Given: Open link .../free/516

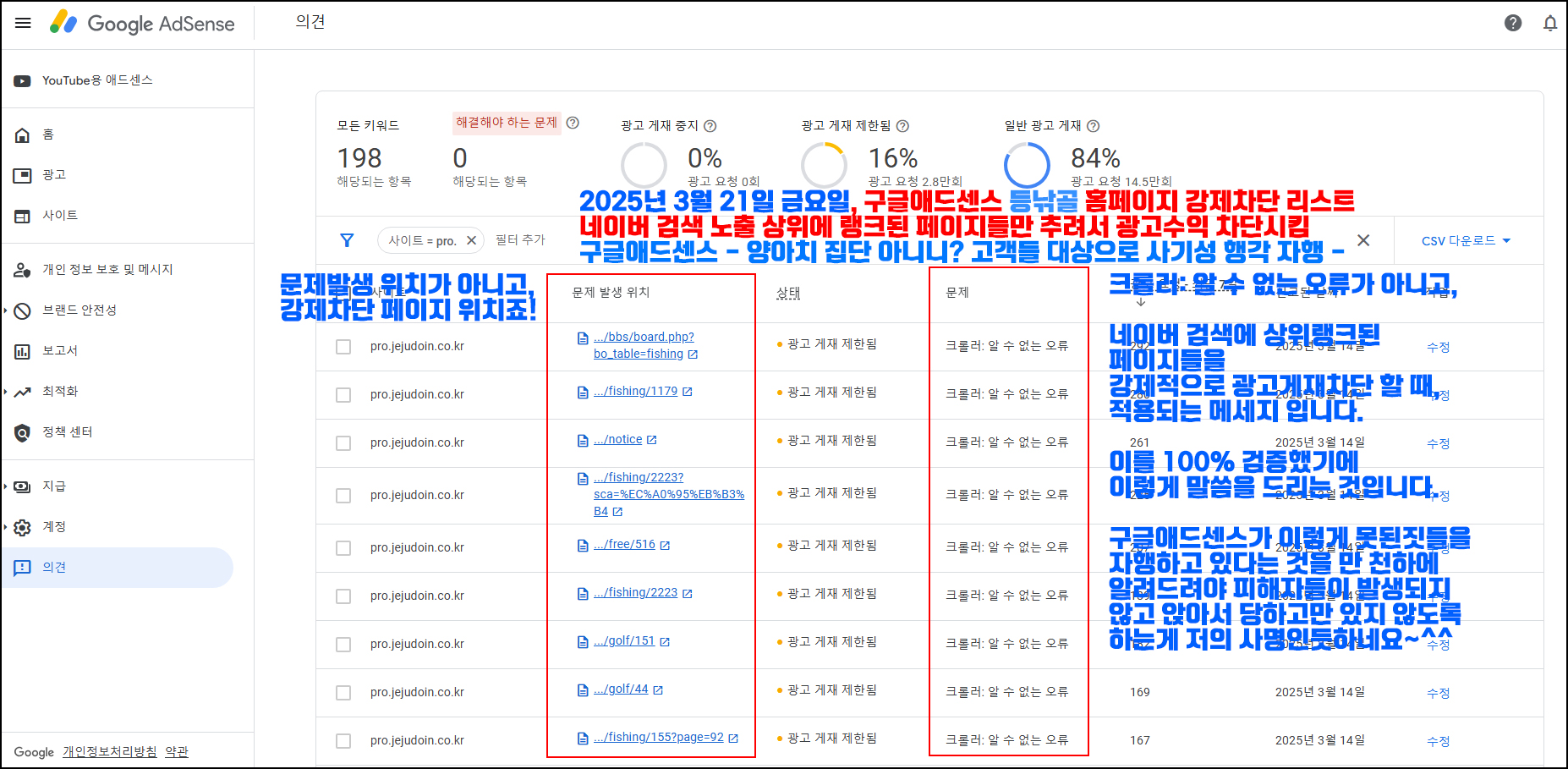Looking at the screenshot, I should tap(624, 545).
